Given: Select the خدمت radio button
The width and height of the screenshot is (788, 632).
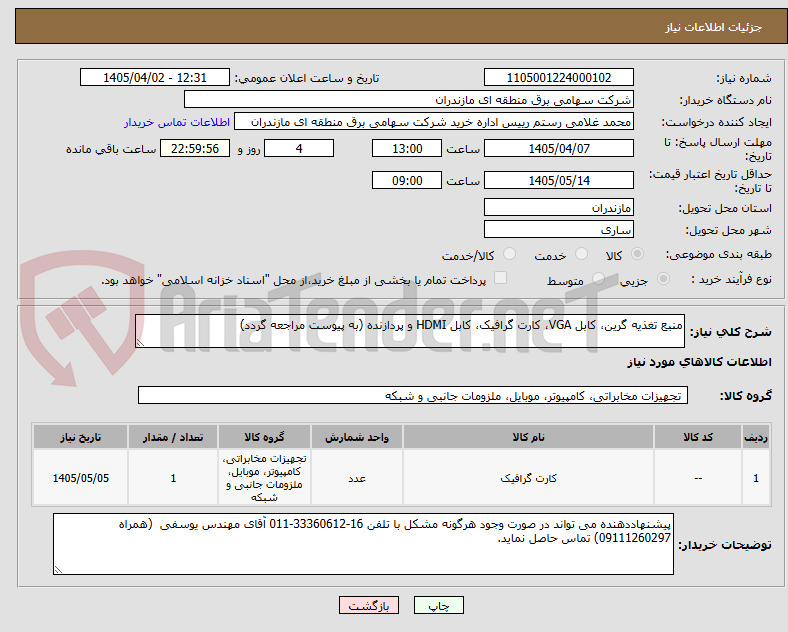Looking at the screenshot, I should 581,254.
